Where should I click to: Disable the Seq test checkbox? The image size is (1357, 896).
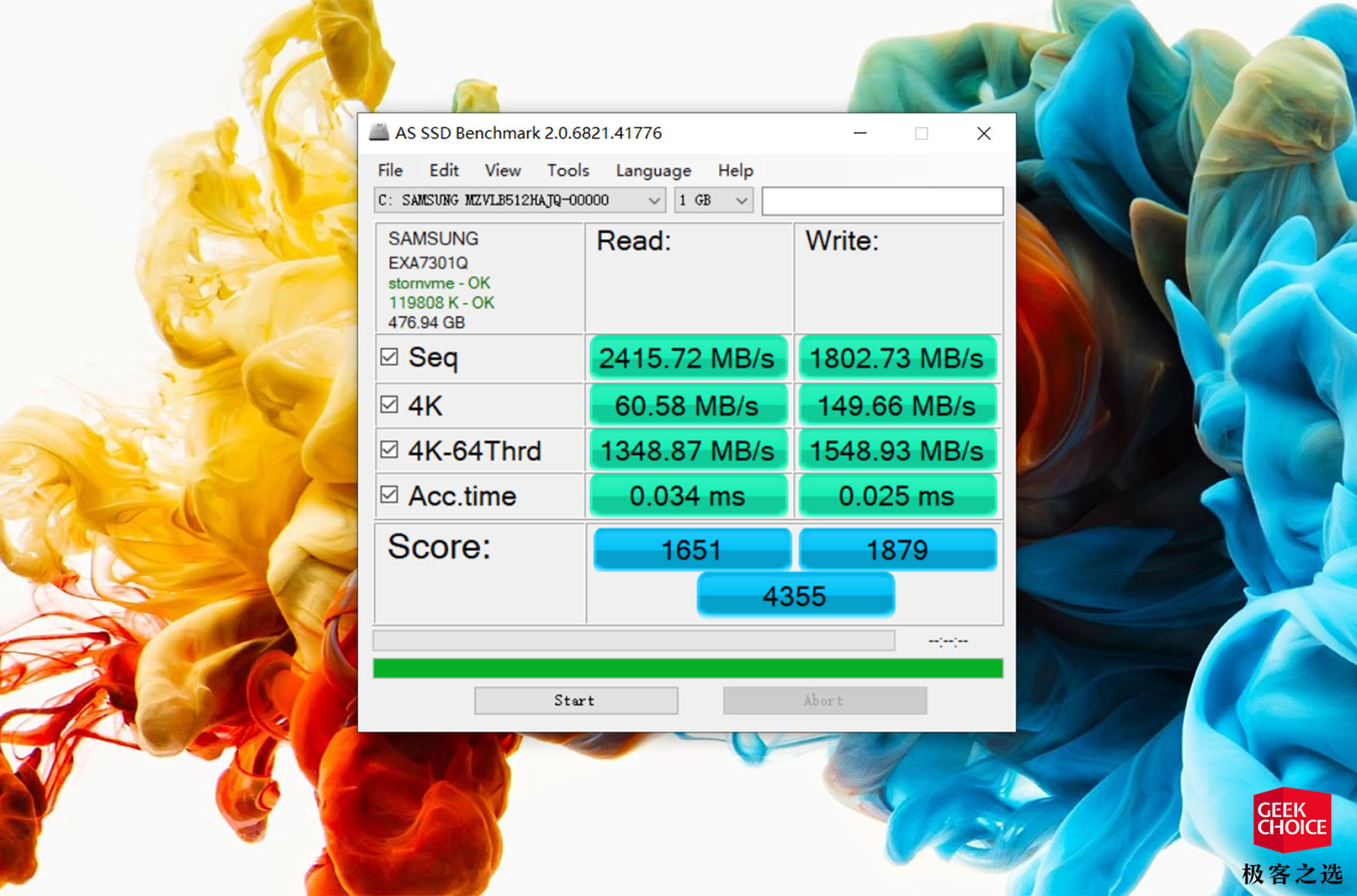click(390, 358)
